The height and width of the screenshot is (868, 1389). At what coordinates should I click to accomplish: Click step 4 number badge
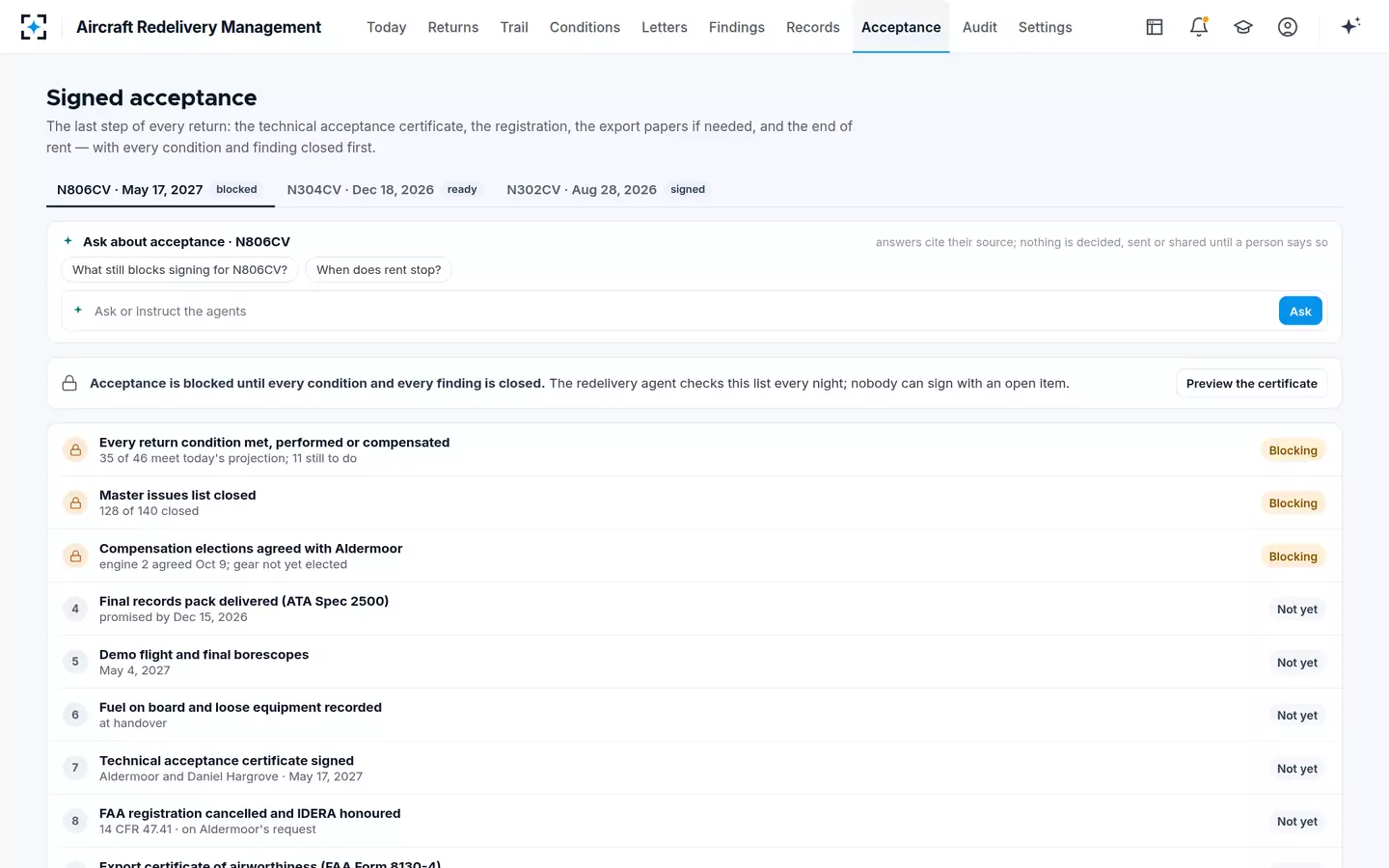click(75, 609)
